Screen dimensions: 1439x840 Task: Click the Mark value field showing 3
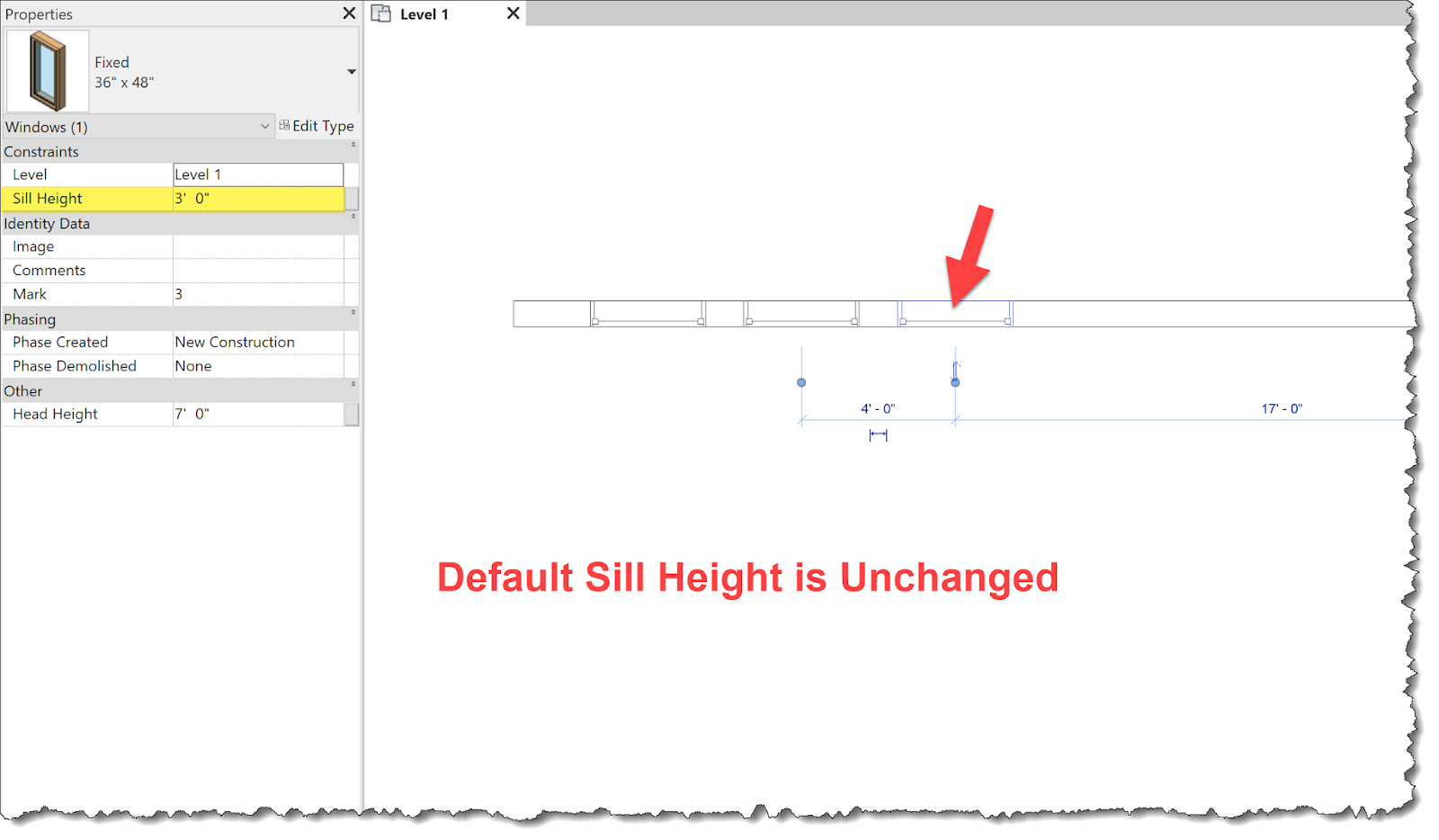pos(258,293)
